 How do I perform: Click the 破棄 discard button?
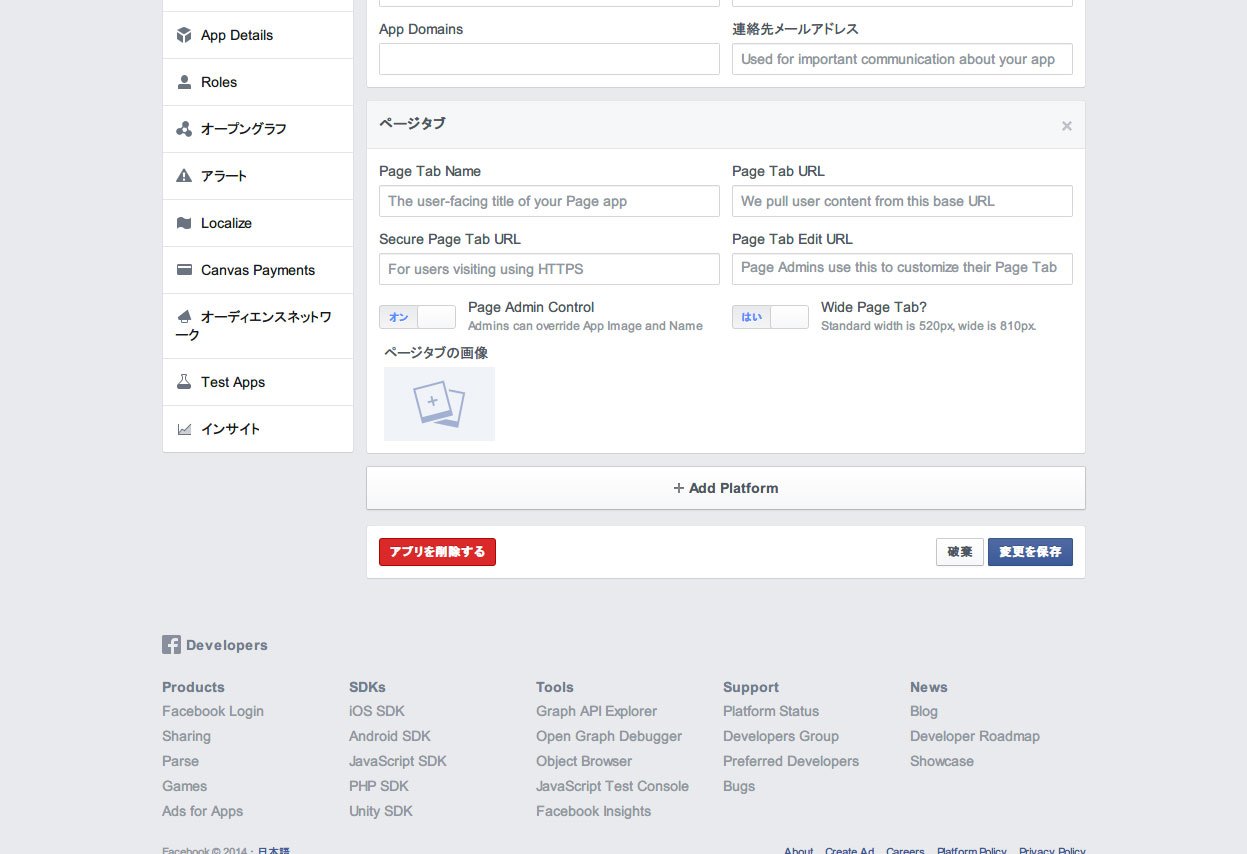point(960,552)
